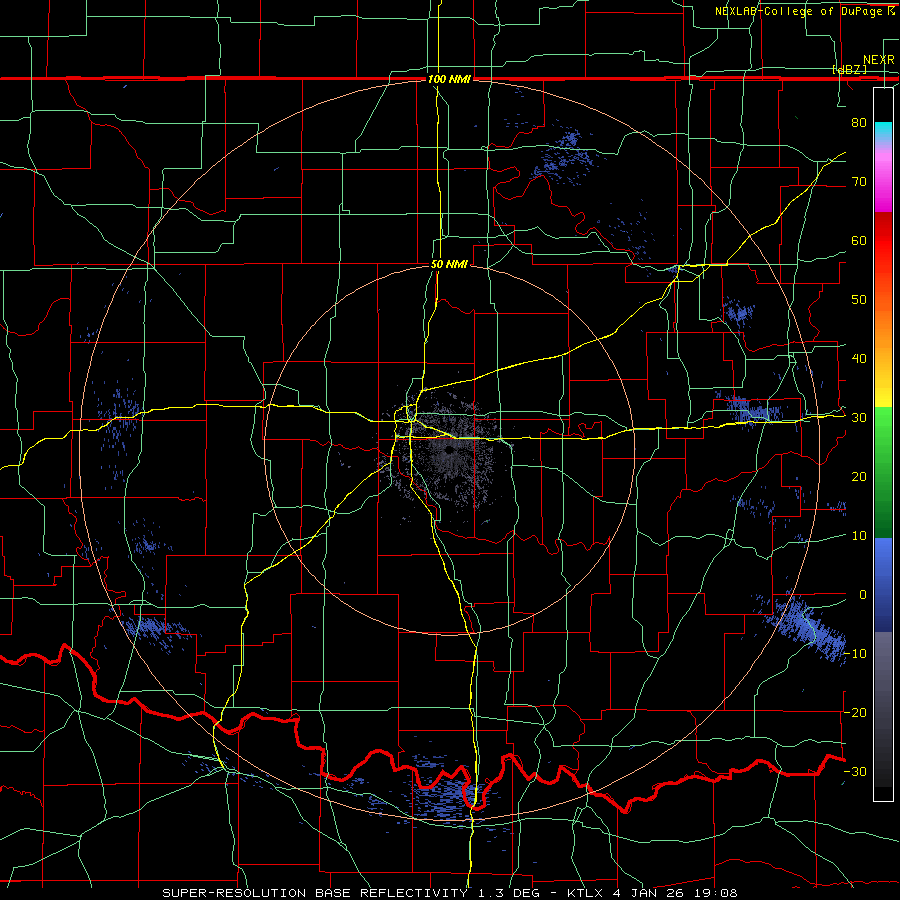Click the 80 value on the dBZ scale
900x900 pixels.
point(859,122)
